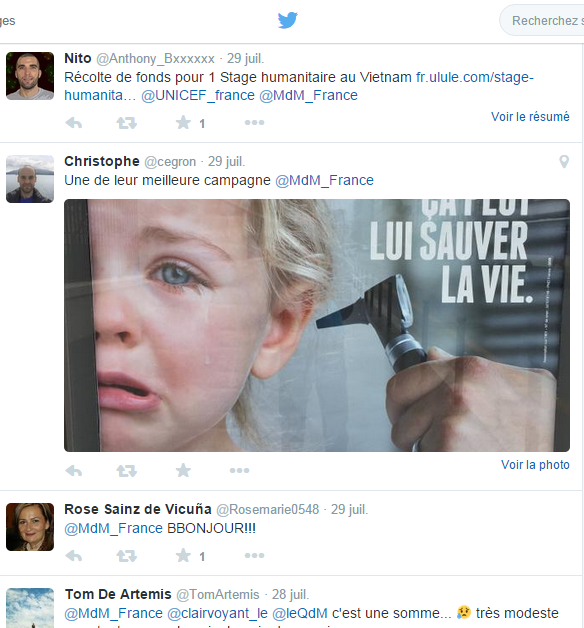Open @UNICEF_france profile mention
This screenshot has height=628, width=584.
tap(198, 95)
